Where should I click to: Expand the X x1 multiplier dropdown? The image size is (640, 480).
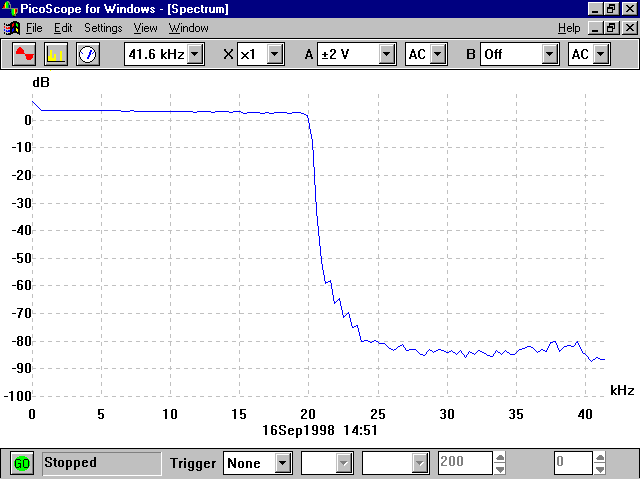click(275, 54)
